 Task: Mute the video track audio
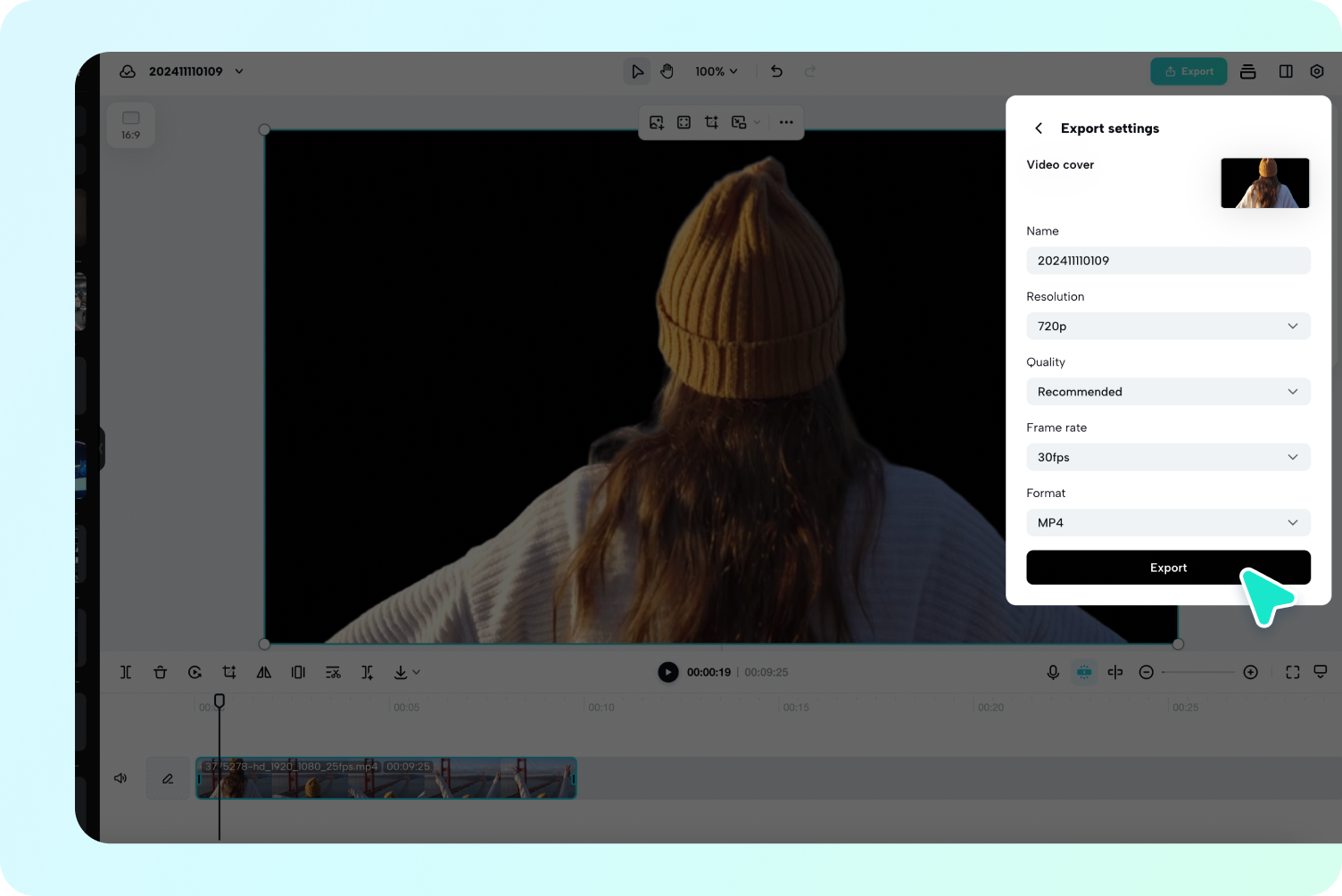tap(120, 778)
